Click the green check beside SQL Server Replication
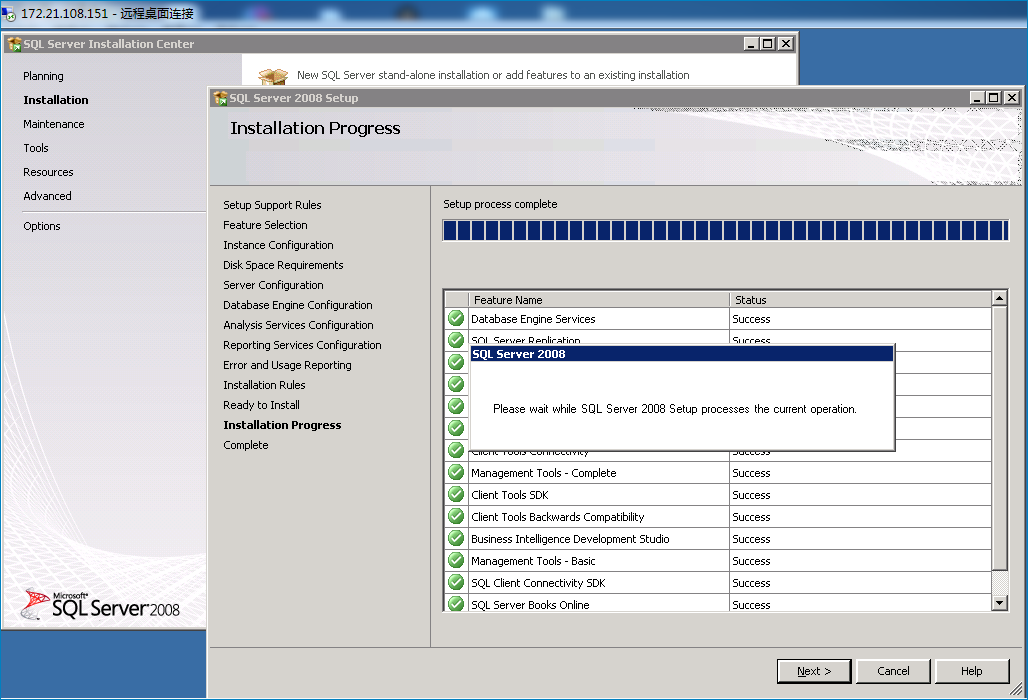This screenshot has height=700, width=1028. click(456, 340)
